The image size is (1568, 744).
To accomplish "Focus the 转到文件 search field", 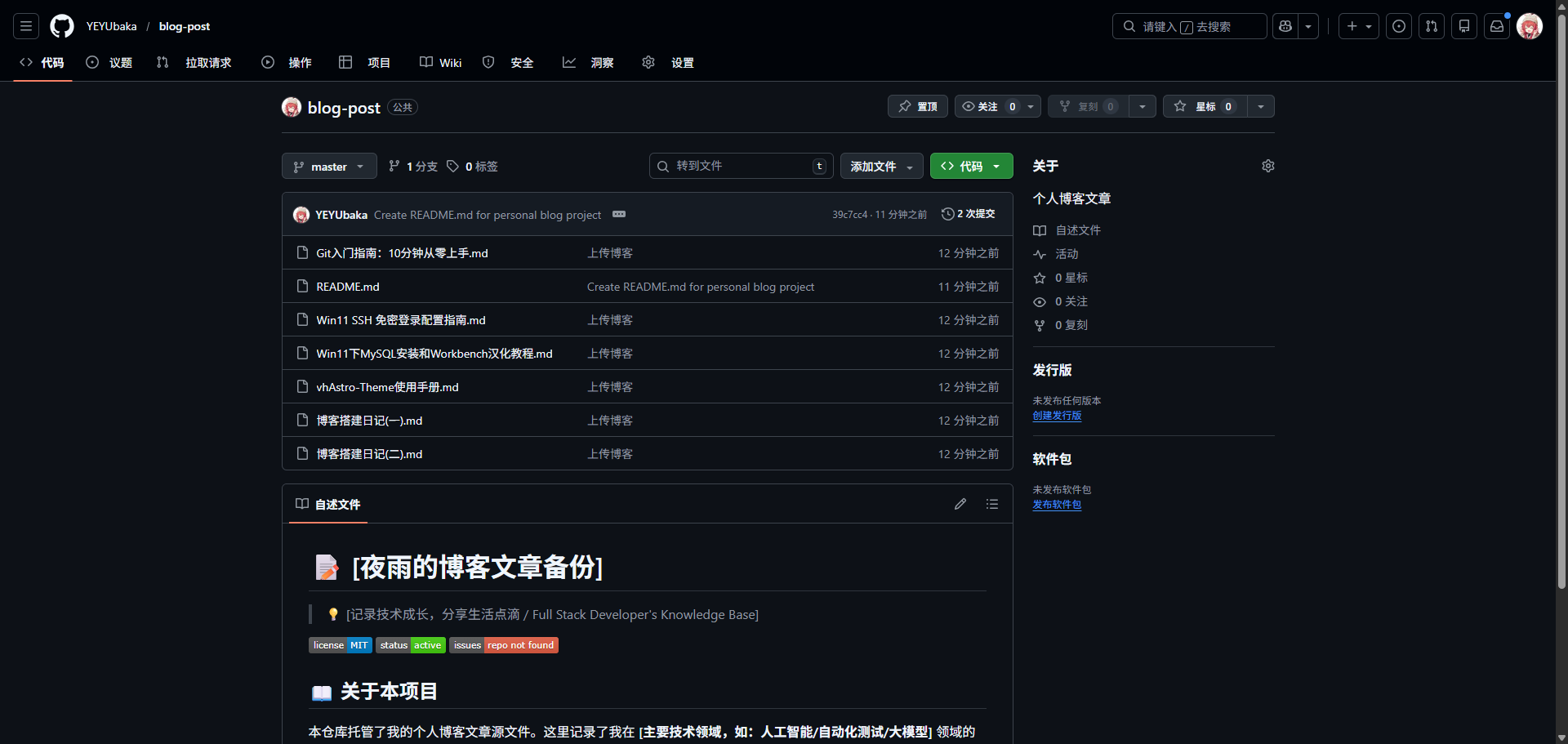I will 741,166.
